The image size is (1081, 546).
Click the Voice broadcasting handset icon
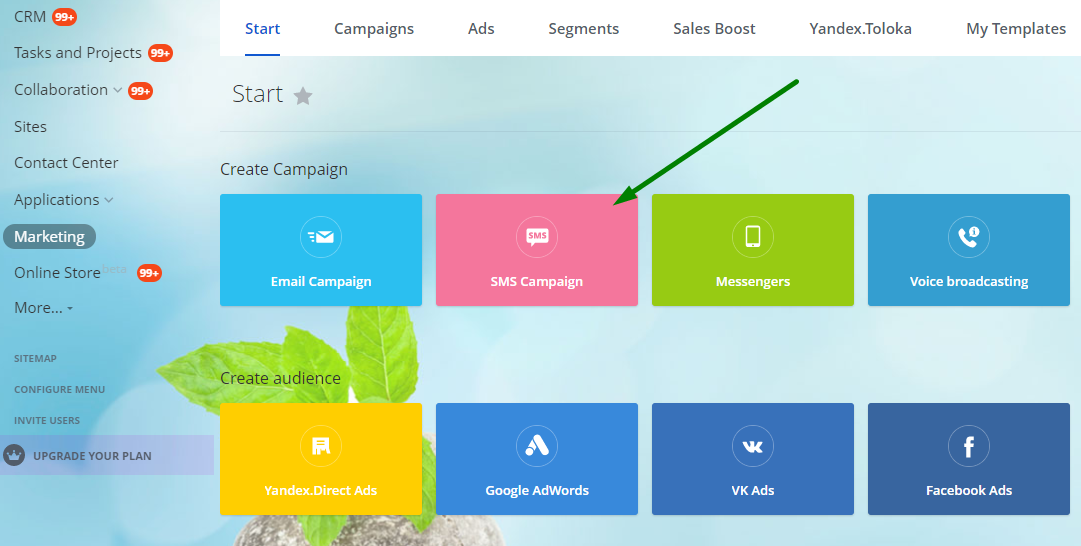[x=969, y=237]
